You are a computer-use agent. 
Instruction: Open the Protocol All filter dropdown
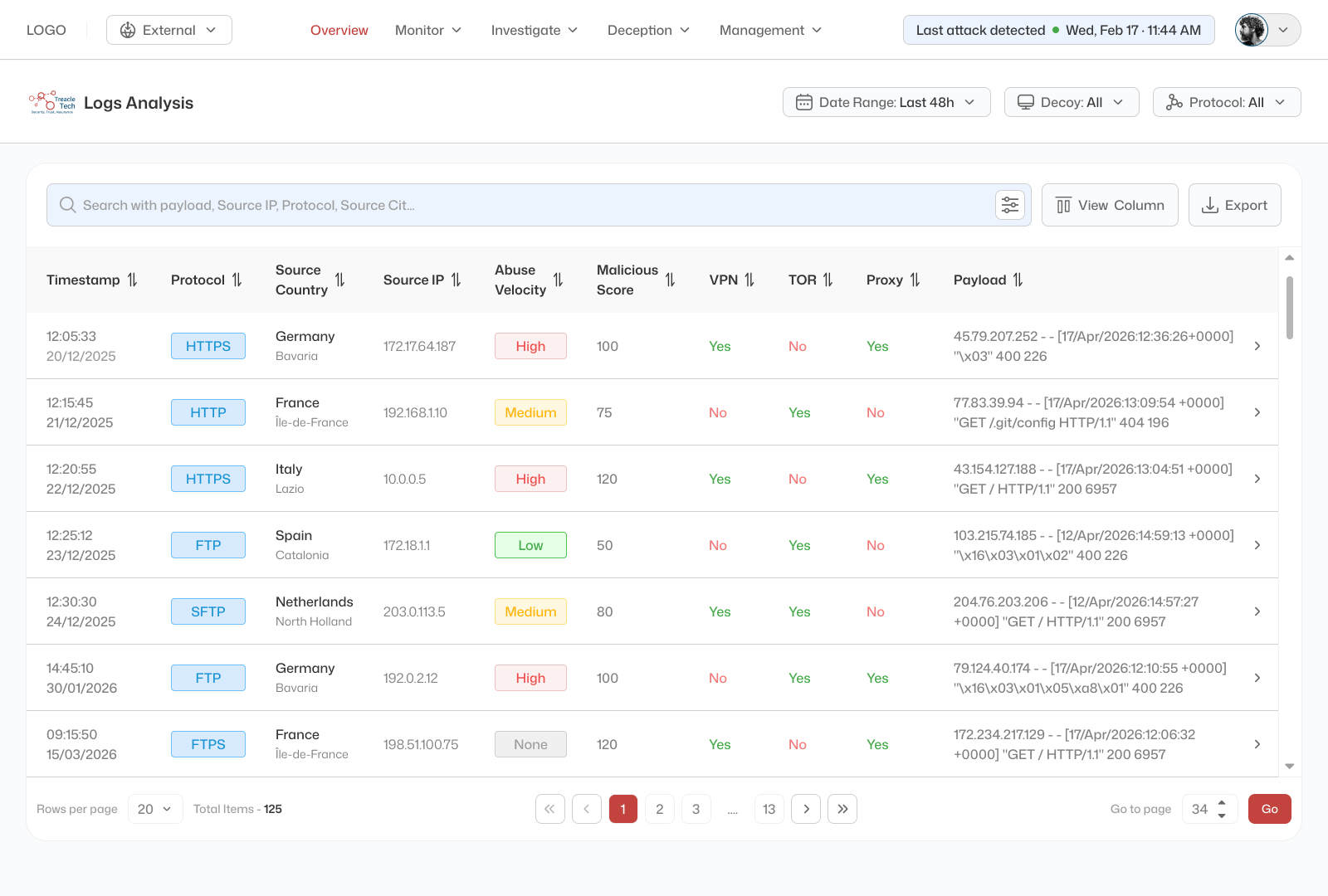tap(1227, 102)
